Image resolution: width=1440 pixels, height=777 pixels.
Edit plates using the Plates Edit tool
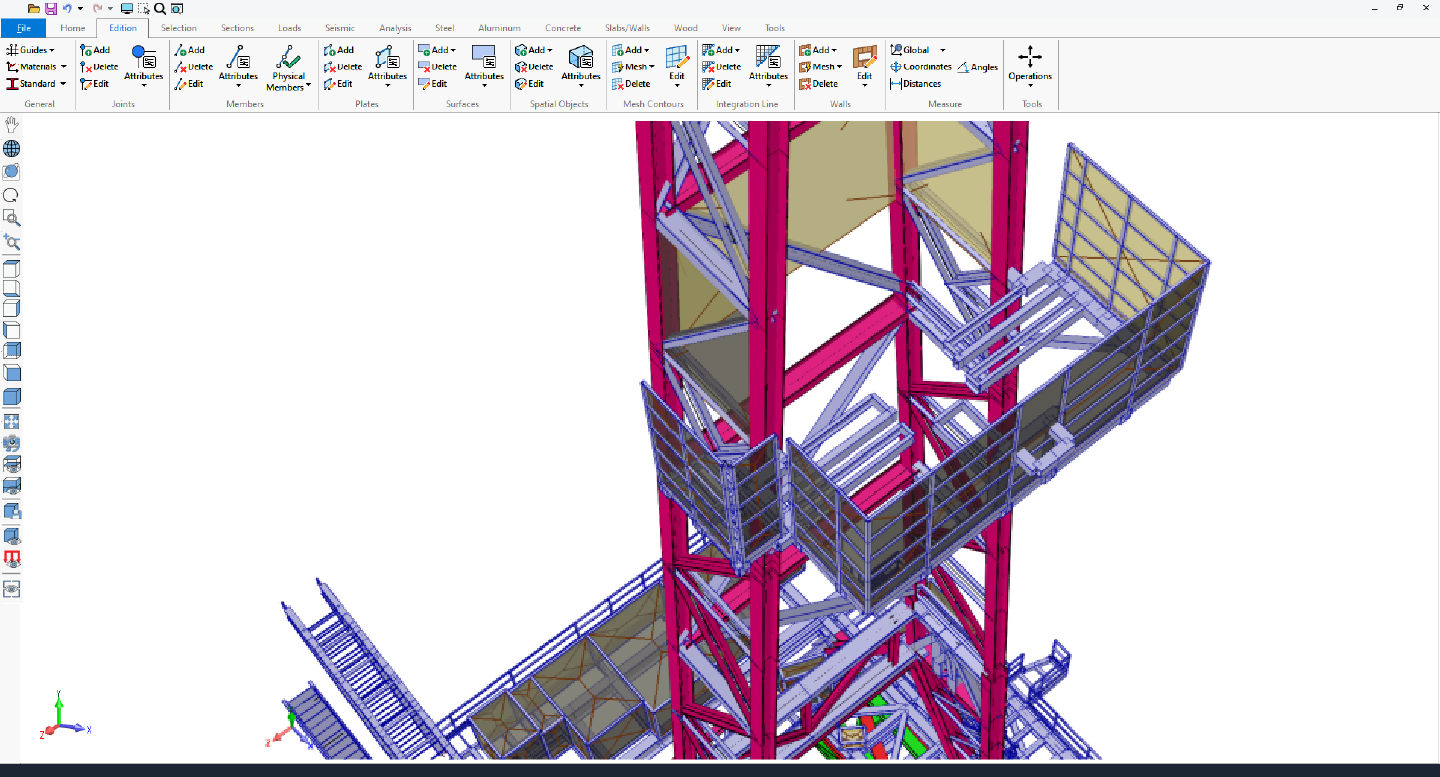[x=340, y=83]
